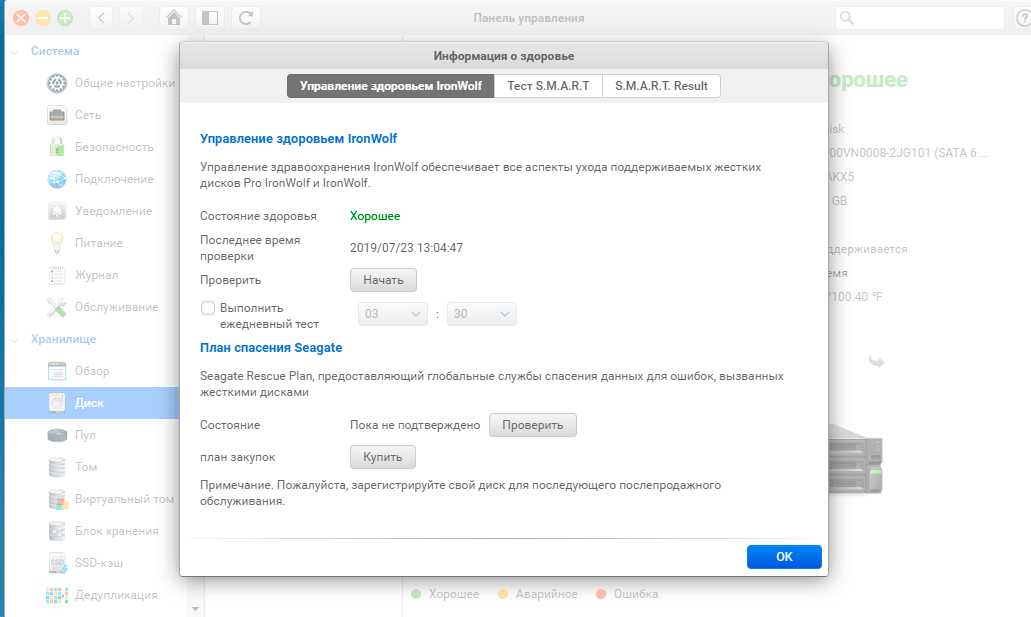The image size is (1031, 617).
Task: Open Virtual Volume icon (Виртуальный том)
Action: 58,499
